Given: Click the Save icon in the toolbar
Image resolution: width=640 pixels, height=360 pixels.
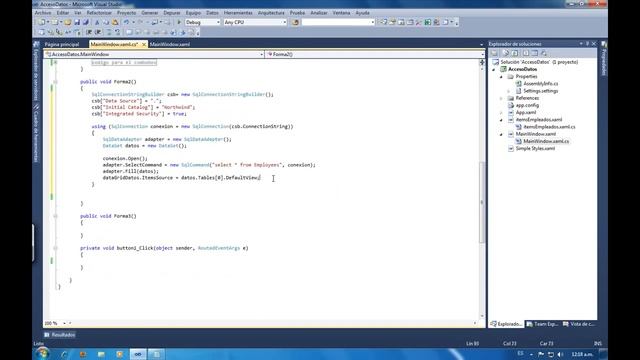Looking at the screenshot, I should coord(77,22).
